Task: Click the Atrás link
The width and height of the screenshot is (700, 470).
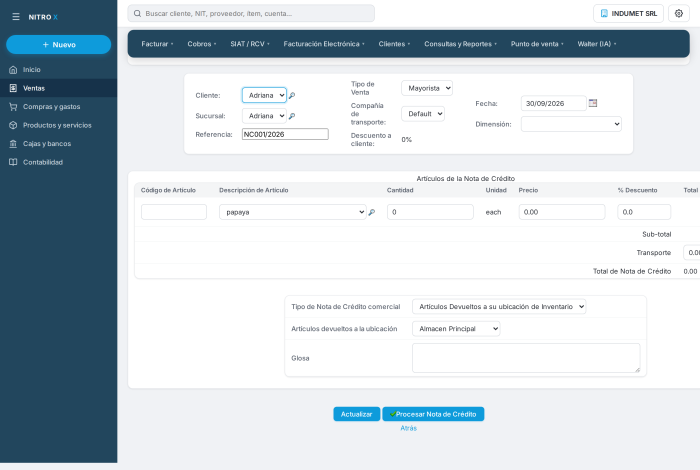Action: point(408,428)
